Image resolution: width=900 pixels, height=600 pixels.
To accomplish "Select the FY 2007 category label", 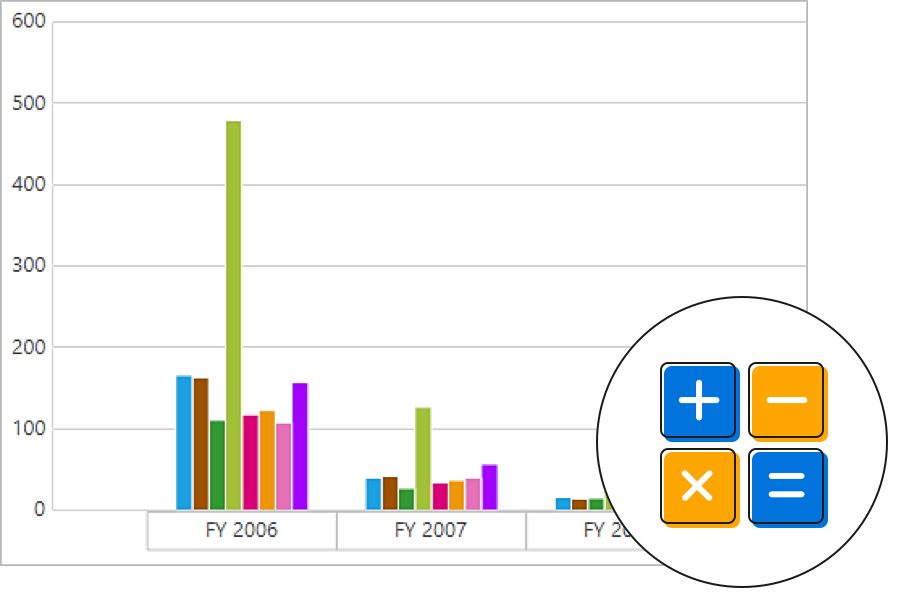I will [430, 531].
